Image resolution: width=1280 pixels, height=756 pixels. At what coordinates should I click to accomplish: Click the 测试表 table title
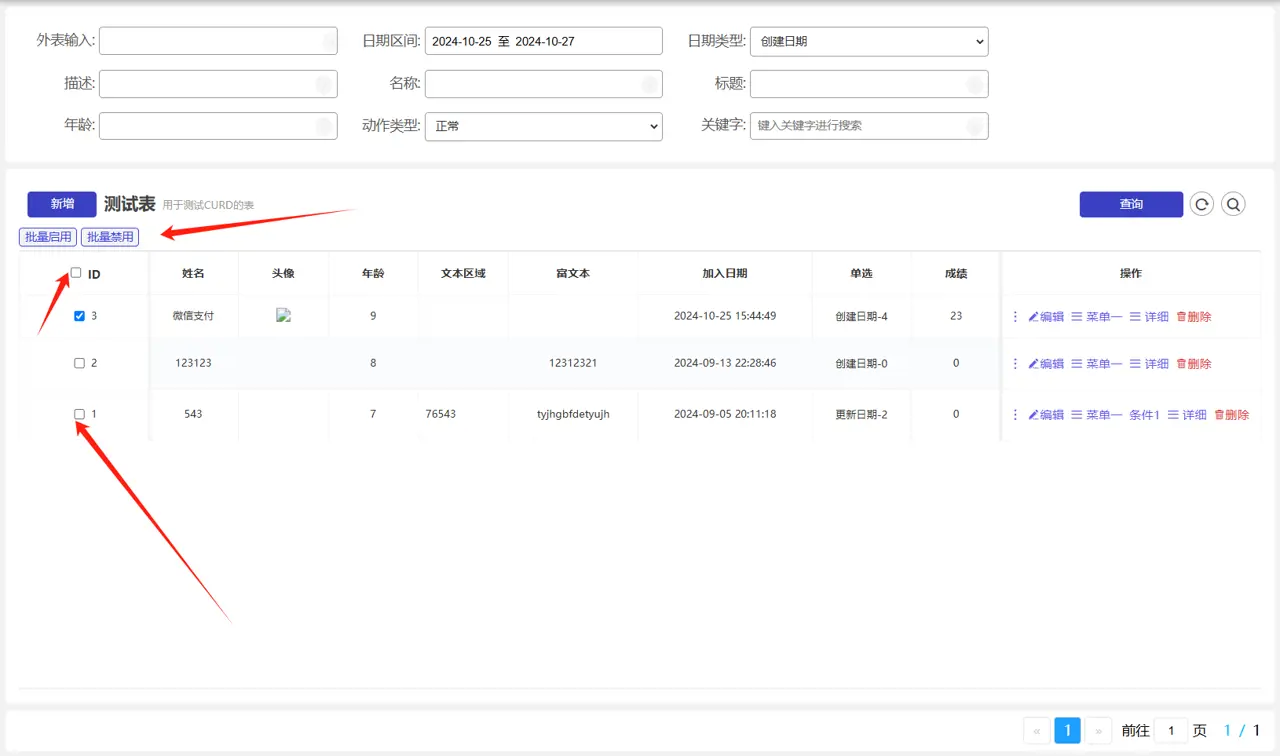pos(130,204)
